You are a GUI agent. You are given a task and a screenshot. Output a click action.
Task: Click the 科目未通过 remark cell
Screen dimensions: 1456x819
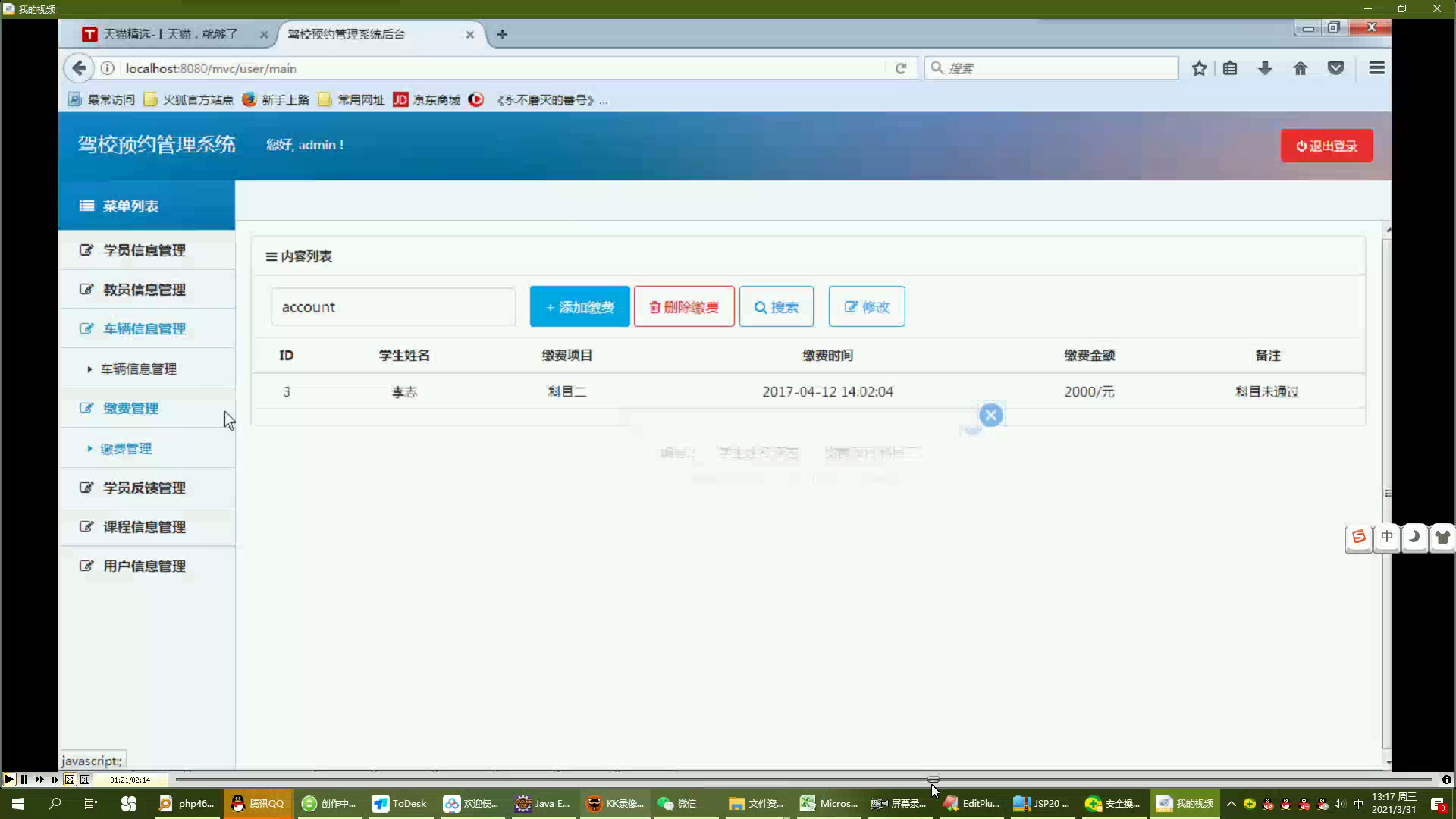click(x=1267, y=392)
